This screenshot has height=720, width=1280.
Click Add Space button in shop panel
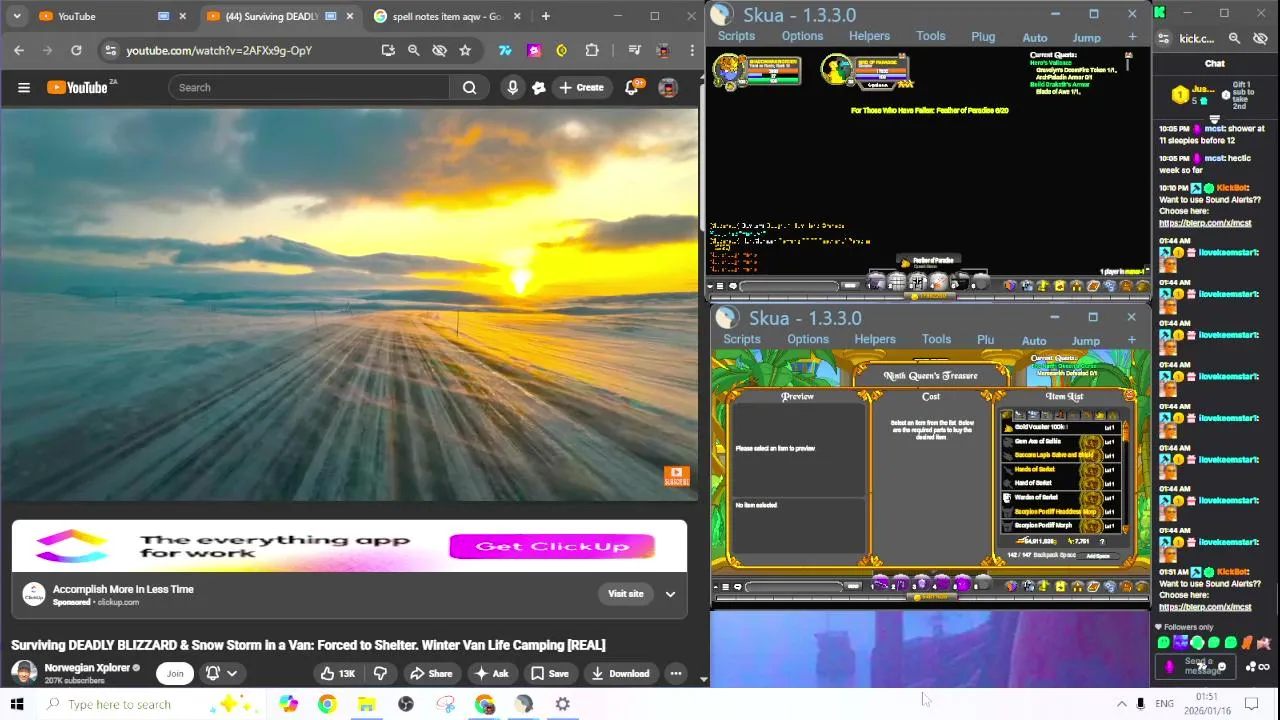click(x=1098, y=556)
